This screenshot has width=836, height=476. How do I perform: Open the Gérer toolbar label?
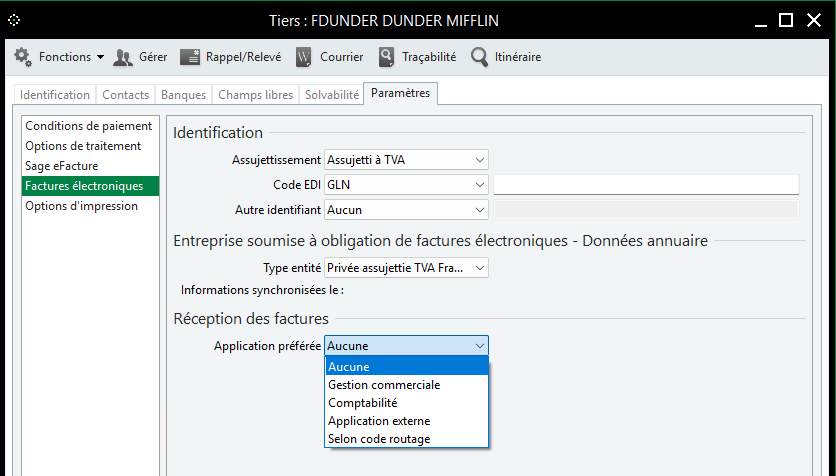pyautogui.click(x=153, y=57)
